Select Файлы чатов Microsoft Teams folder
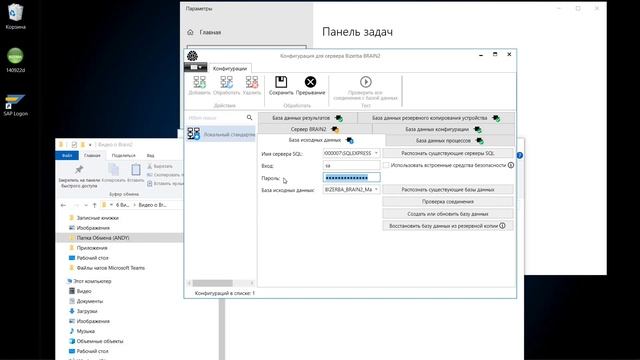The image size is (640, 360). tap(111, 268)
